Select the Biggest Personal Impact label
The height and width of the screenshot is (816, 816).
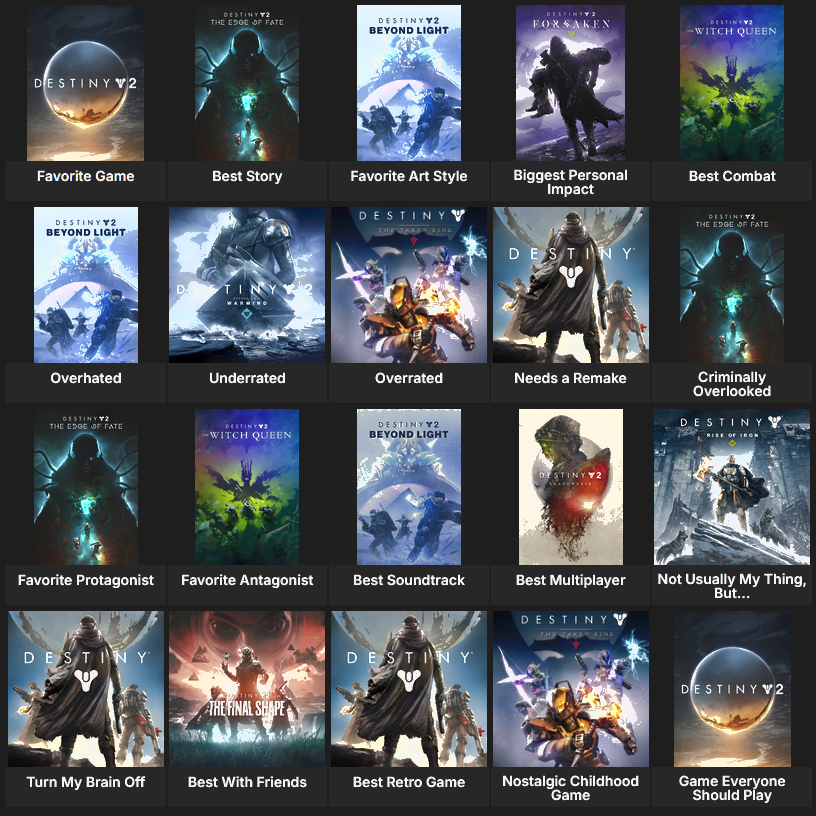coord(570,182)
